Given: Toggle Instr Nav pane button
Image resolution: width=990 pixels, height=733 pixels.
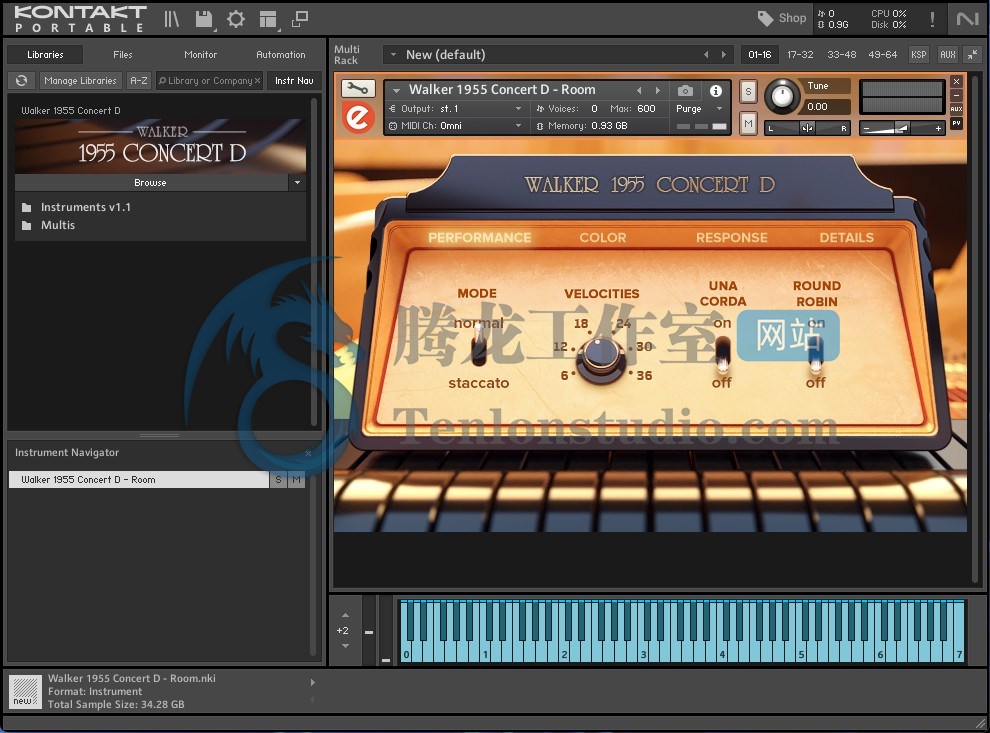Looking at the screenshot, I should point(294,80).
